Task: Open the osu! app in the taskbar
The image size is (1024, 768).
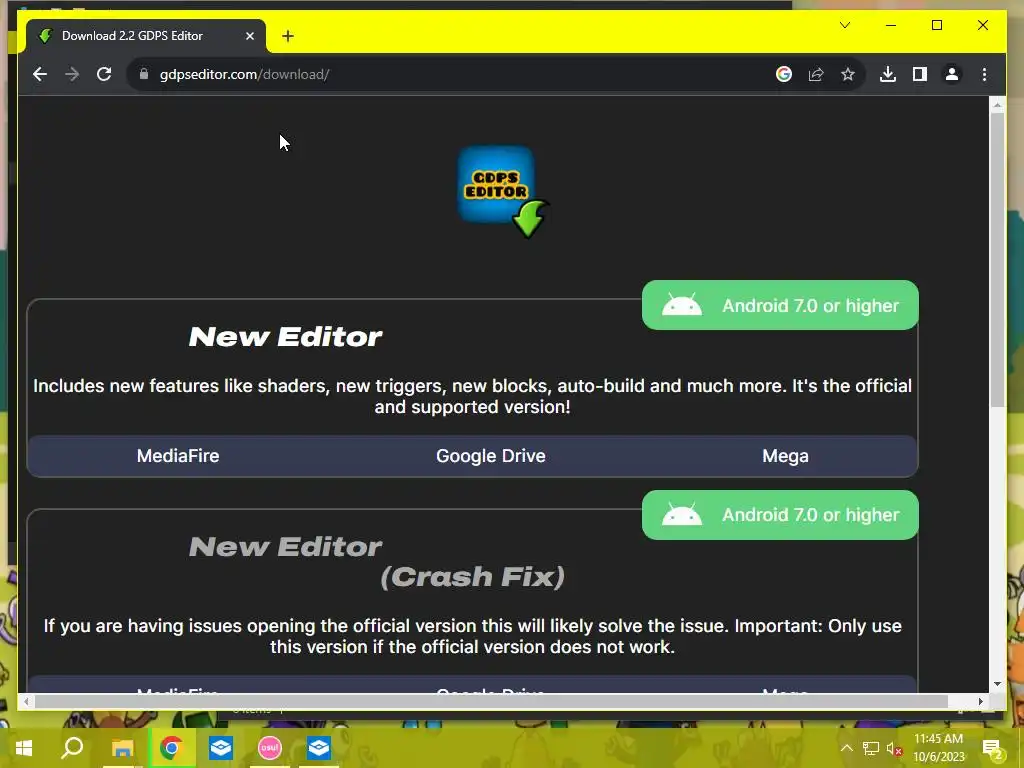Action: point(270,748)
